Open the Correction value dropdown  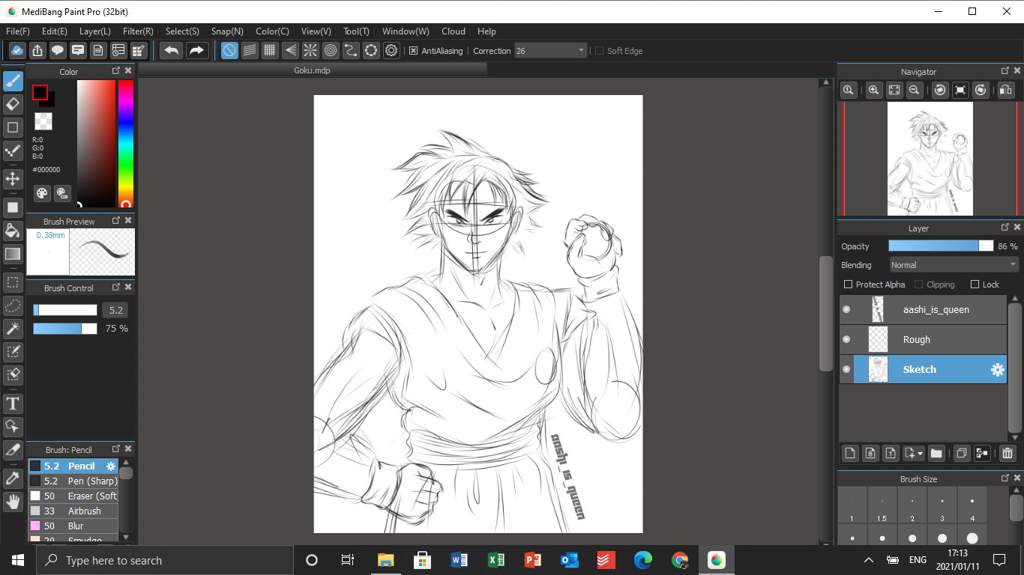point(581,50)
